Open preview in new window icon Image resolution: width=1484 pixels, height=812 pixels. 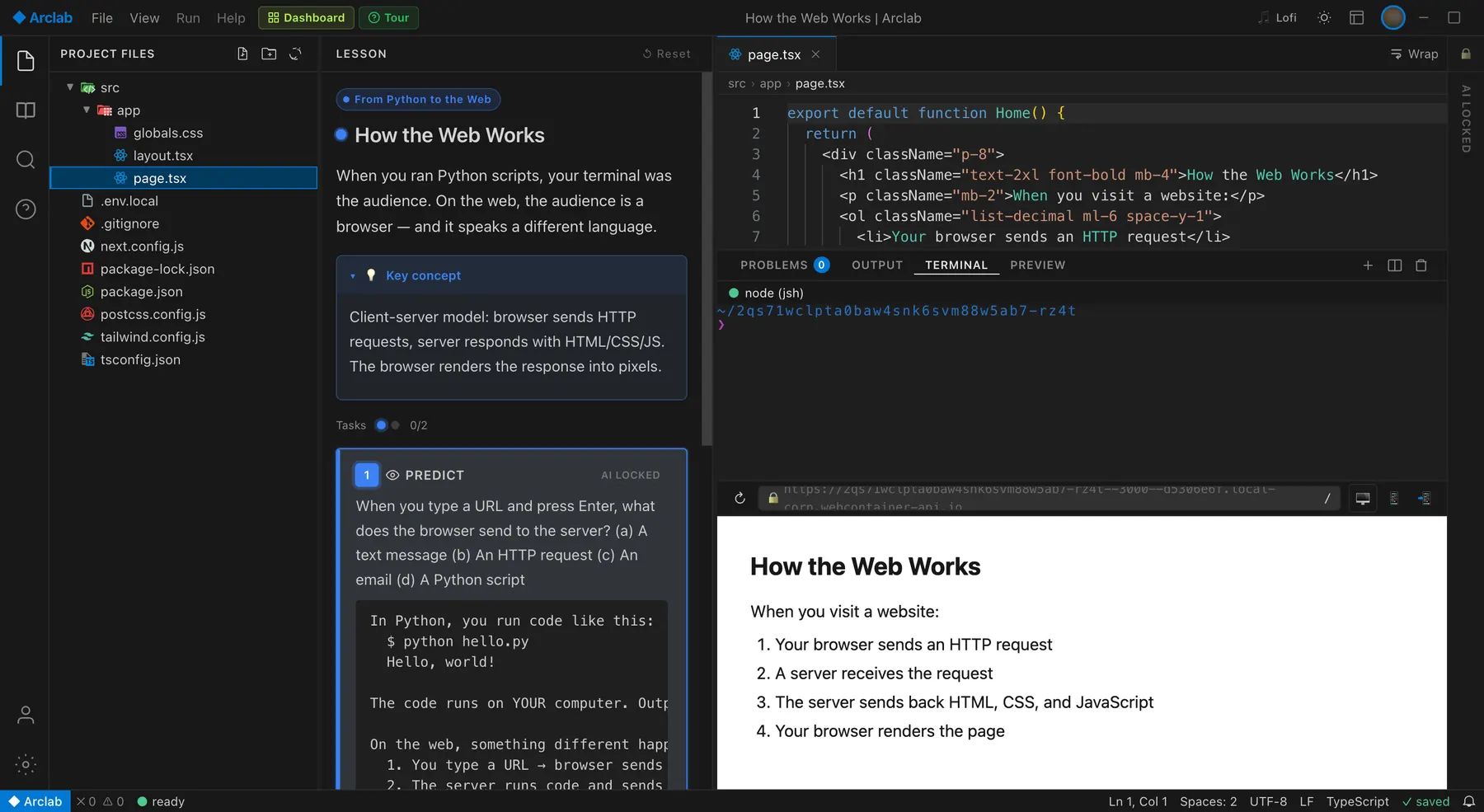click(x=1424, y=499)
